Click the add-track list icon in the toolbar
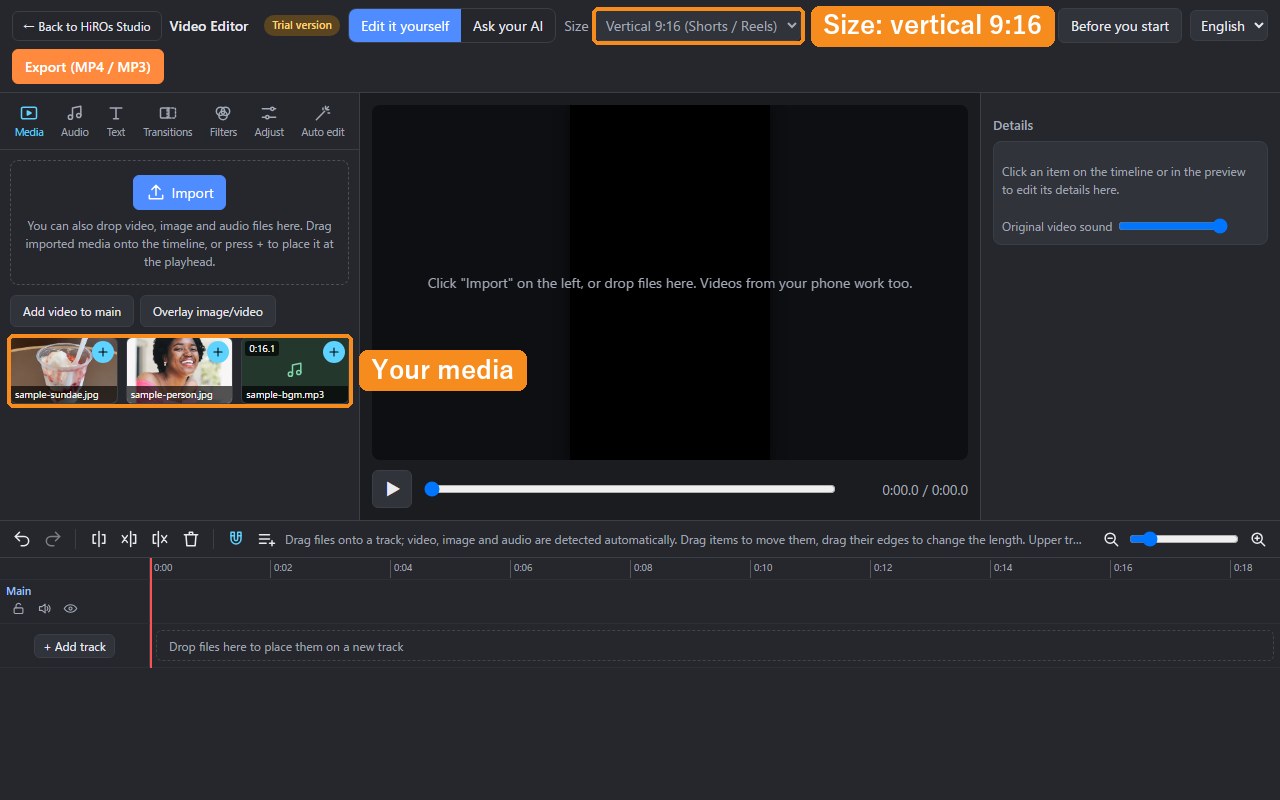 (x=267, y=539)
